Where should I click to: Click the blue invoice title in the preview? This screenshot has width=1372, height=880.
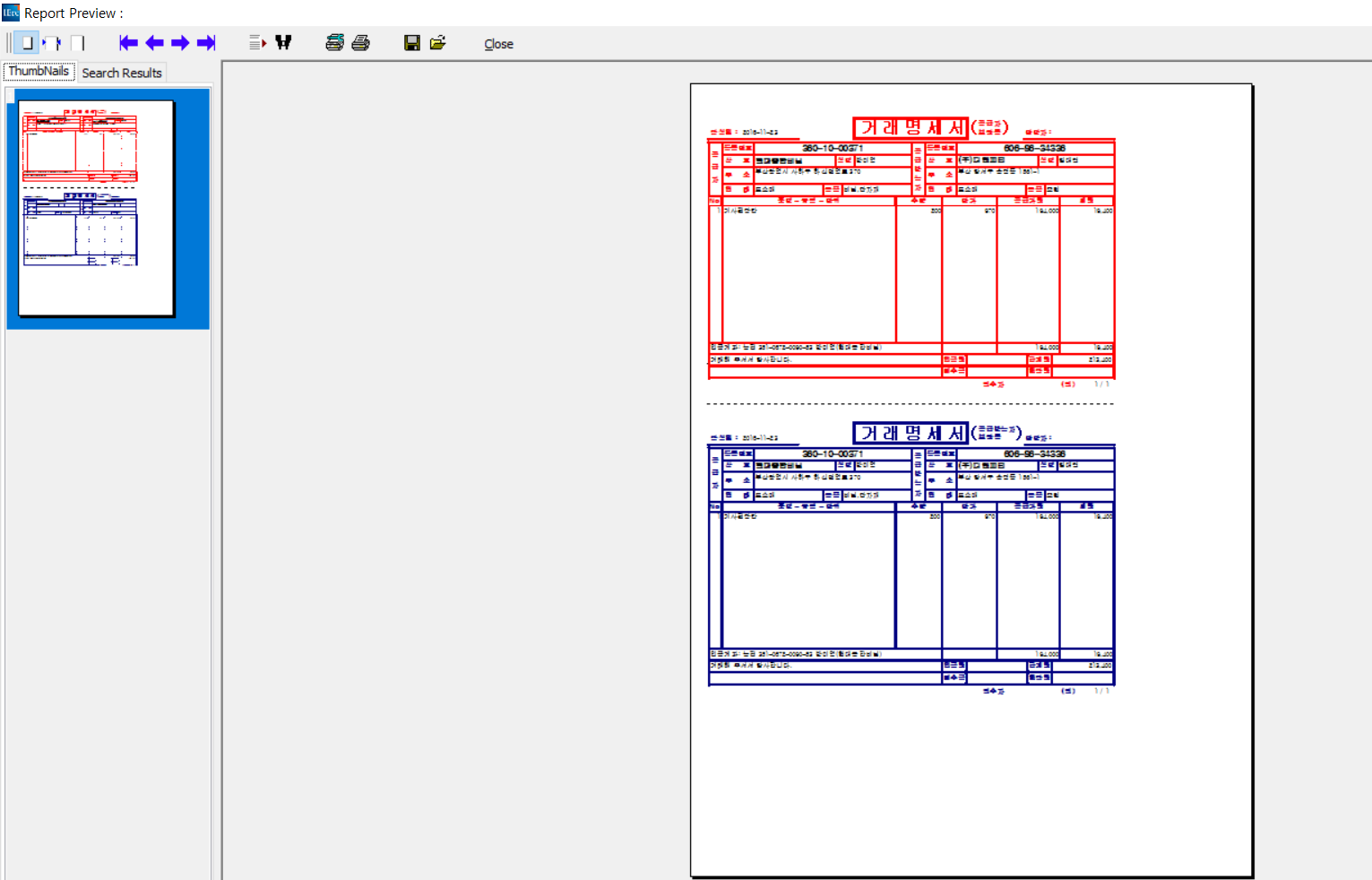coord(910,434)
